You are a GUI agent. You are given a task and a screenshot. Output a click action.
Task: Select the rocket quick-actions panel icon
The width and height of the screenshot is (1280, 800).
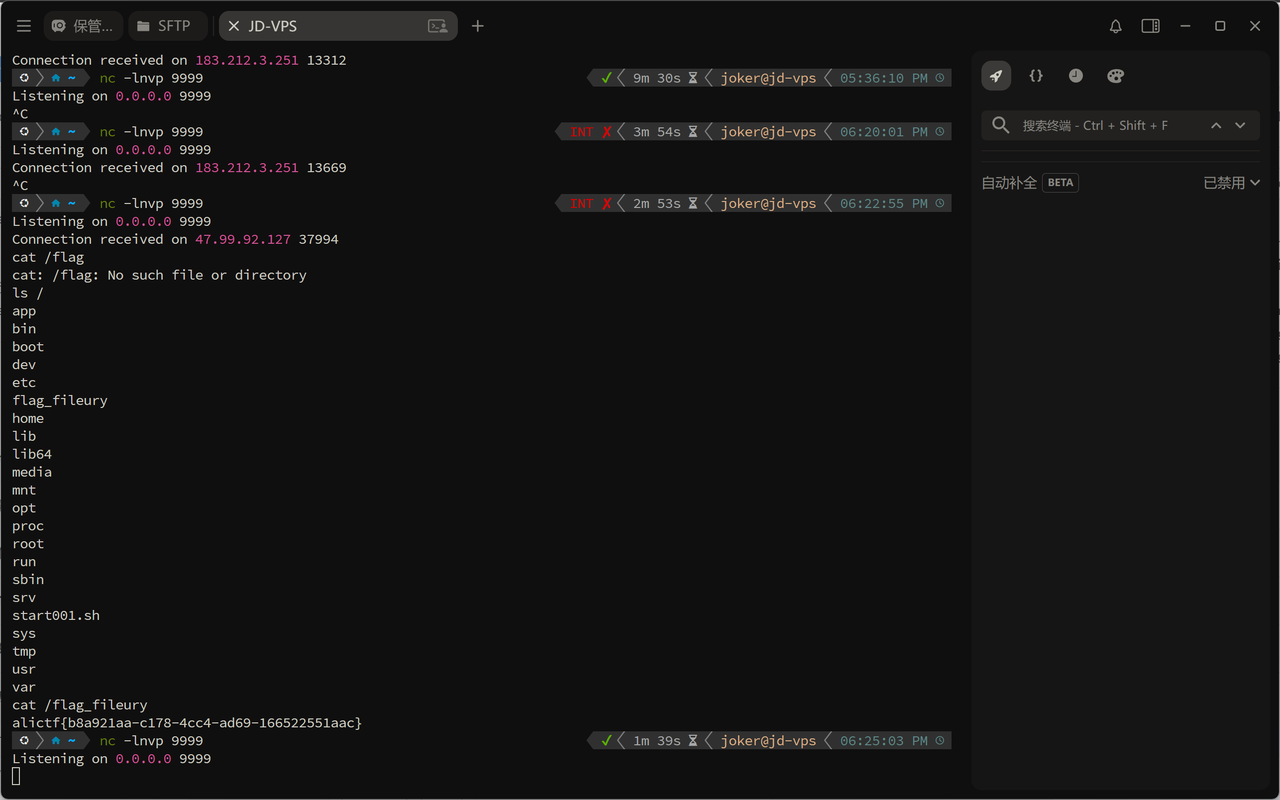click(x=996, y=76)
